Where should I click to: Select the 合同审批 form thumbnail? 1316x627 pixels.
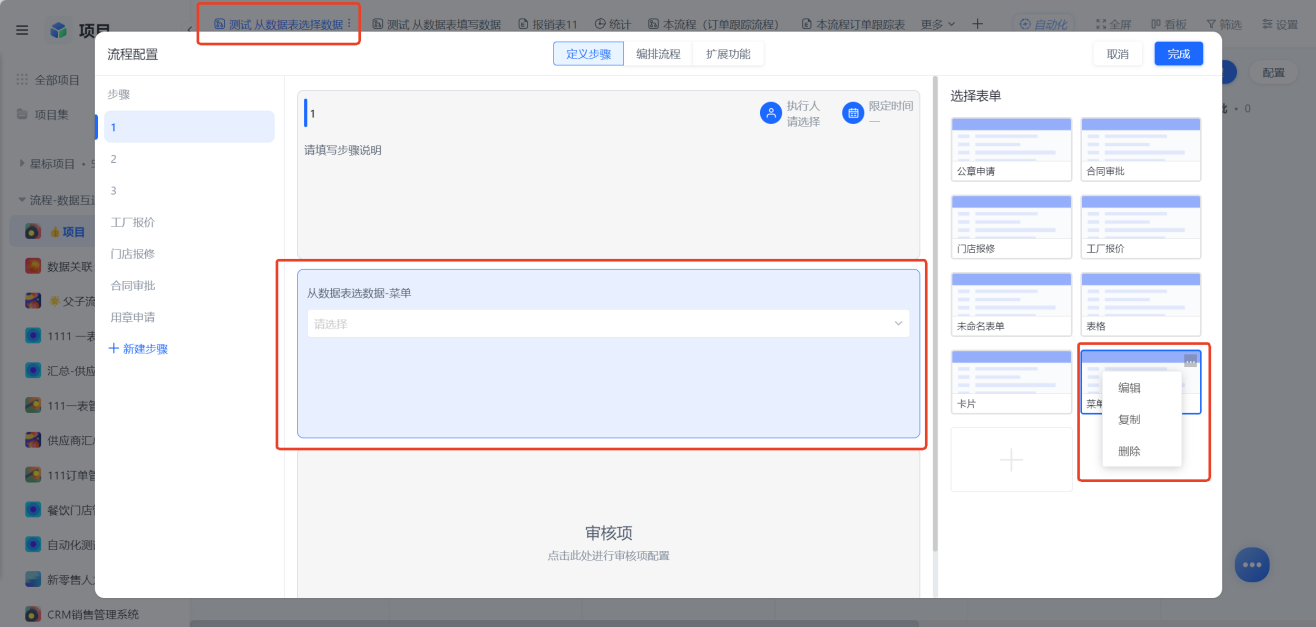(1141, 149)
